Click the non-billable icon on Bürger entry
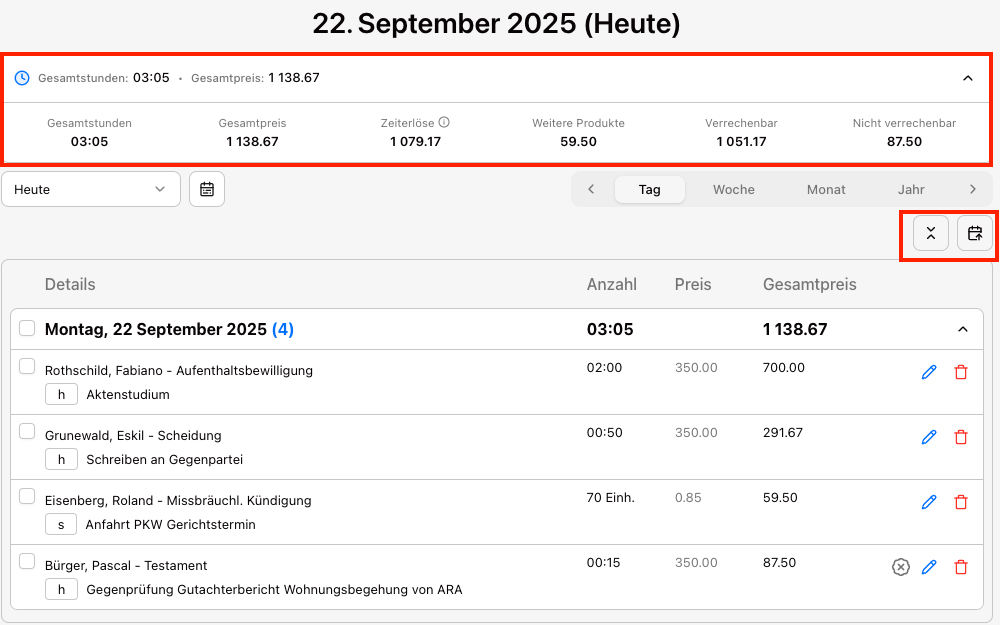This screenshot has height=625, width=1000. pyautogui.click(x=900, y=567)
